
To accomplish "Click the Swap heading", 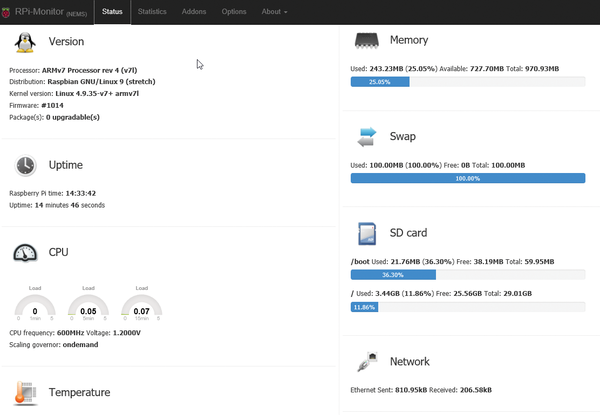I will [x=403, y=136].
